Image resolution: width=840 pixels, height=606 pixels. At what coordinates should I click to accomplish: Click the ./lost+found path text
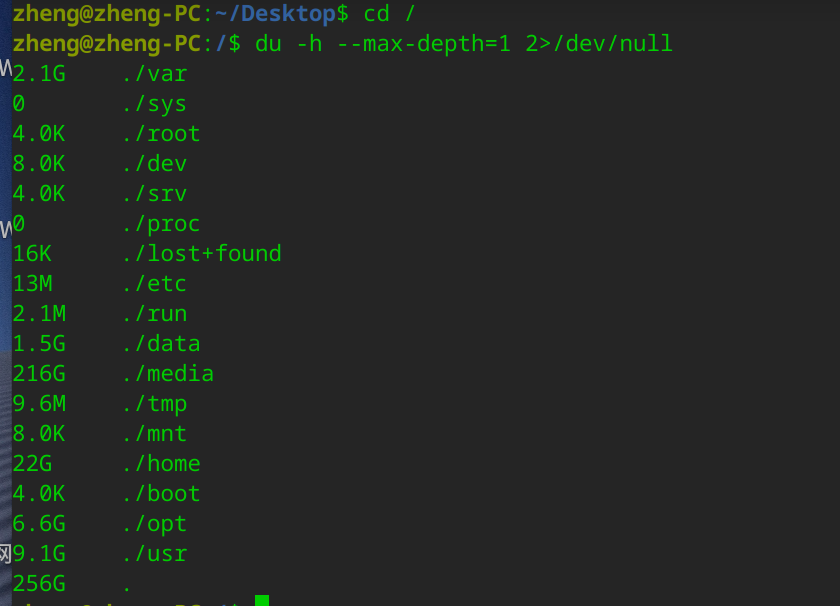click(x=201, y=253)
